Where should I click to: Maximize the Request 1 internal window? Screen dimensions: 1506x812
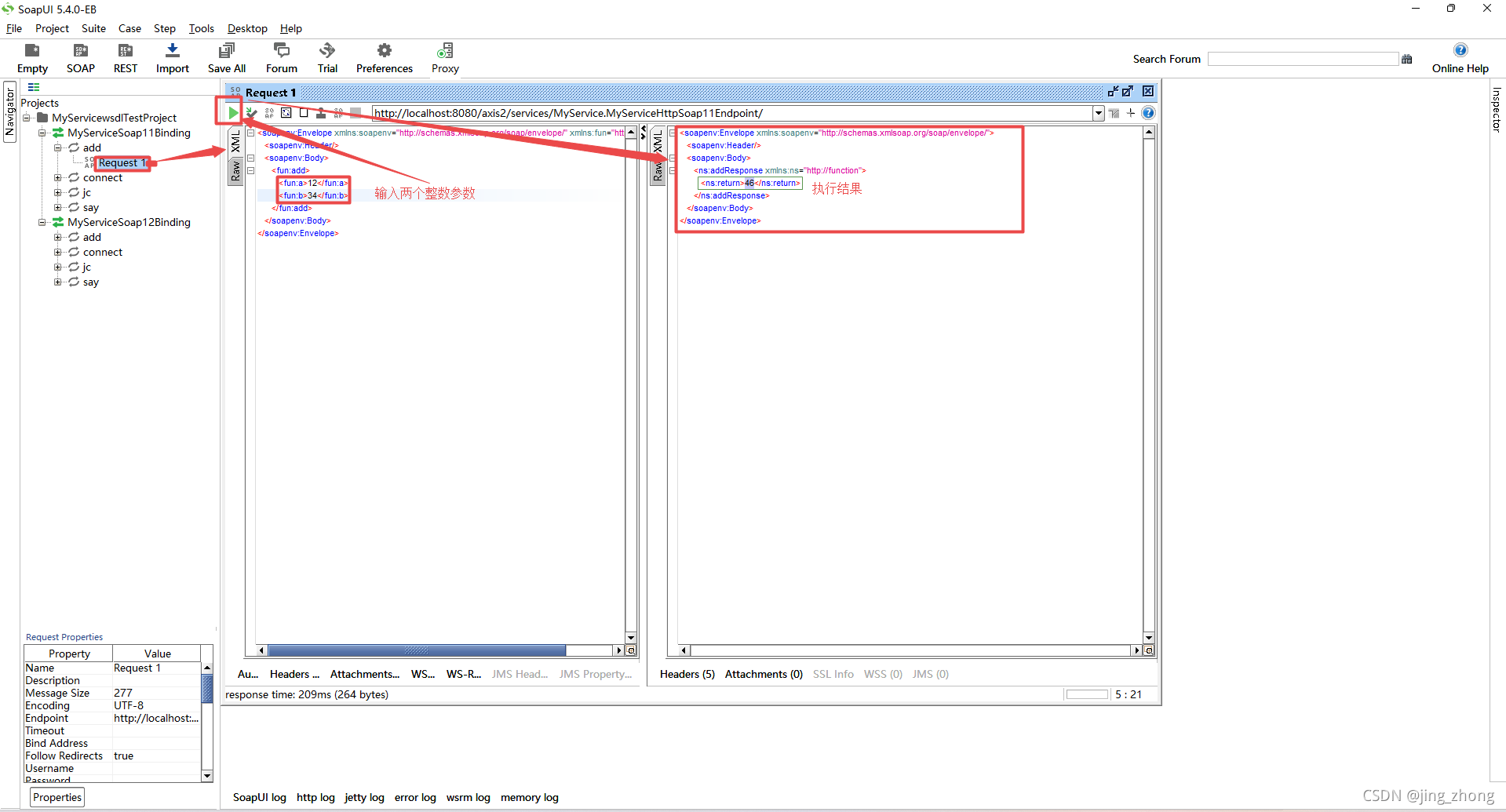click(1128, 92)
